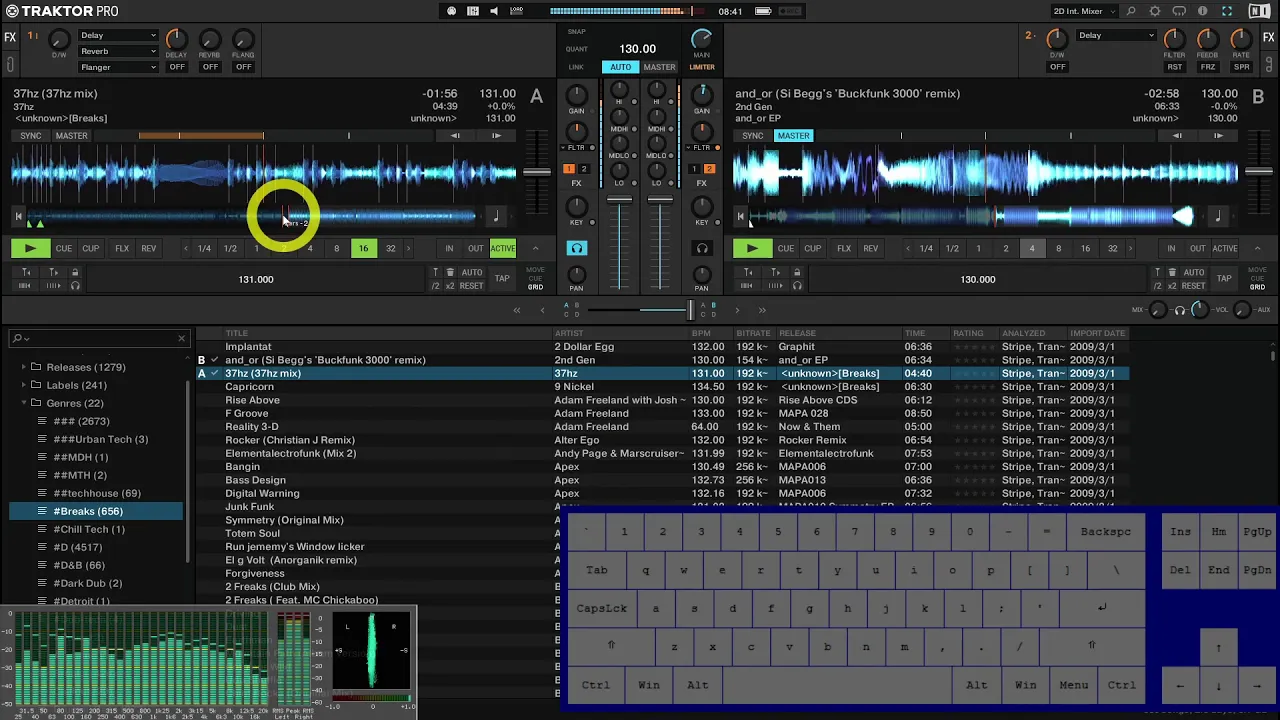Click the Native Instruments logo
Viewport: 1280px width, 720px height.
click(1258, 11)
